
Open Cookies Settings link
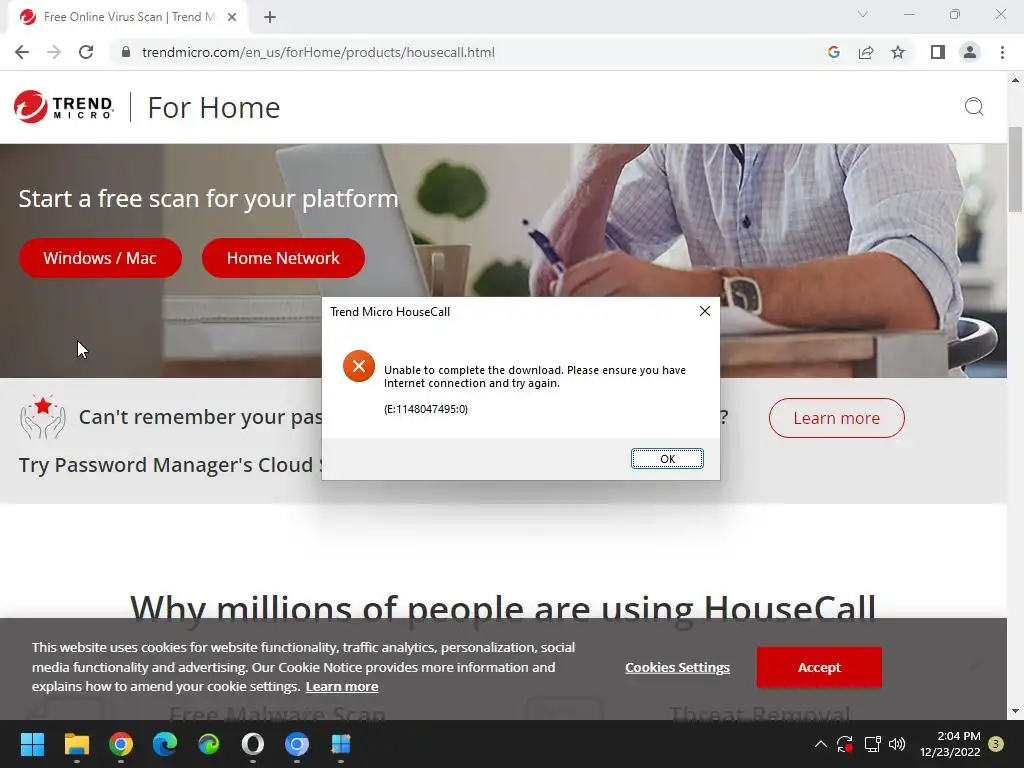(677, 667)
